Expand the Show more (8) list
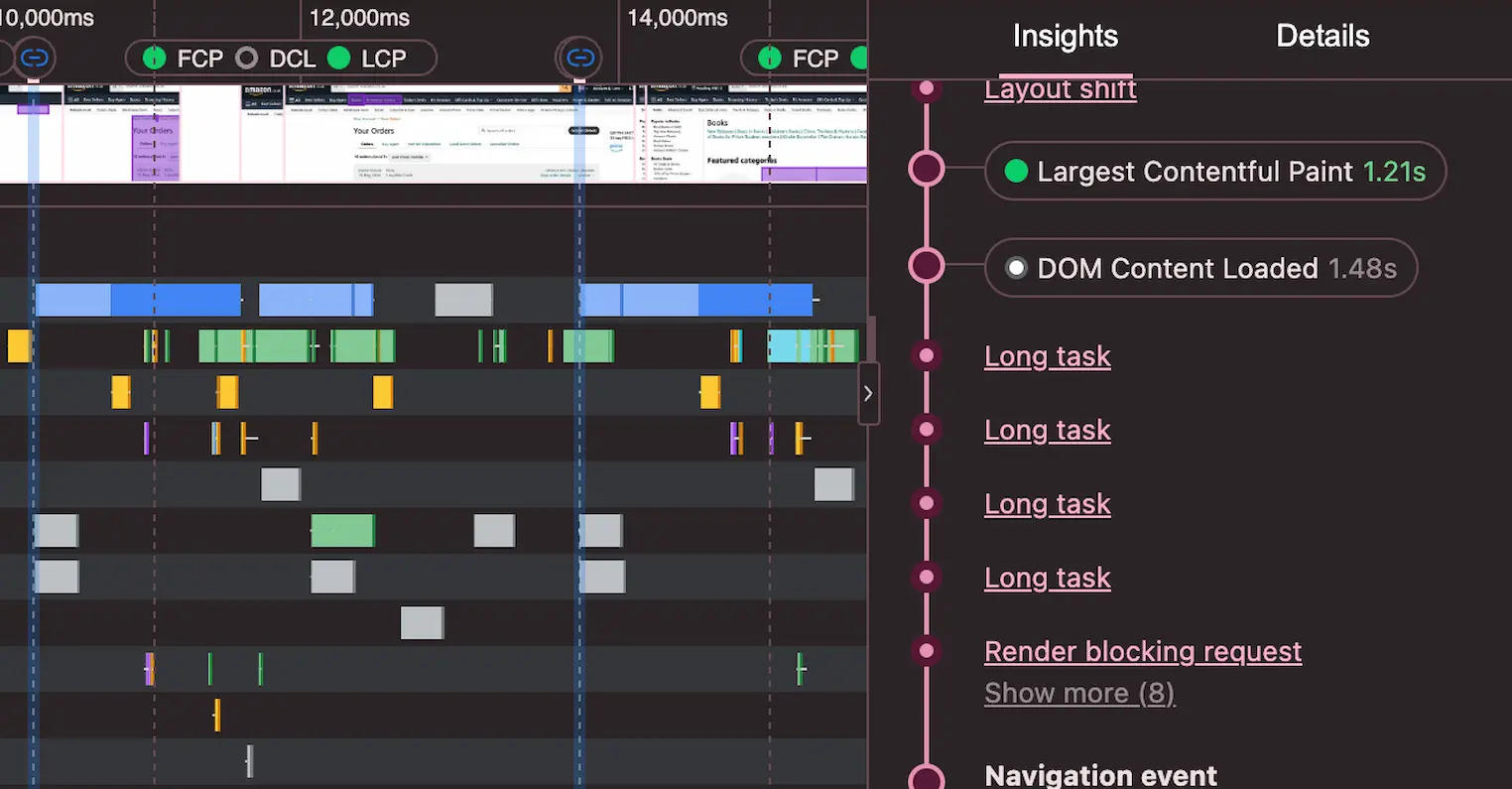1512x789 pixels. coord(1079,693)
